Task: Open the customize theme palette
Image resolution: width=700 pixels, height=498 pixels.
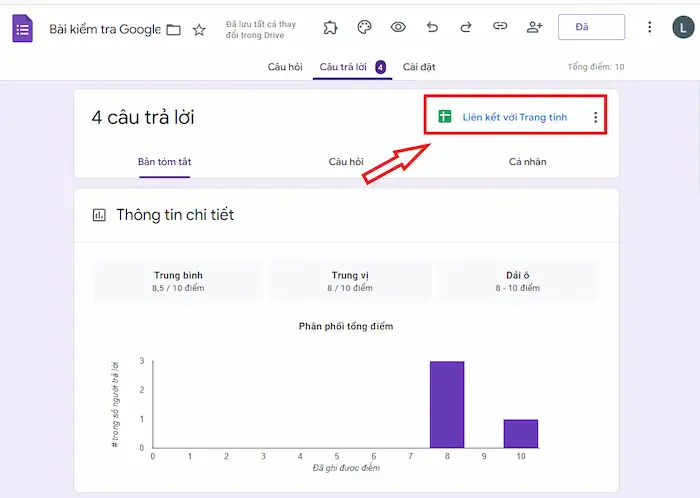Action: tap(364, 27)
